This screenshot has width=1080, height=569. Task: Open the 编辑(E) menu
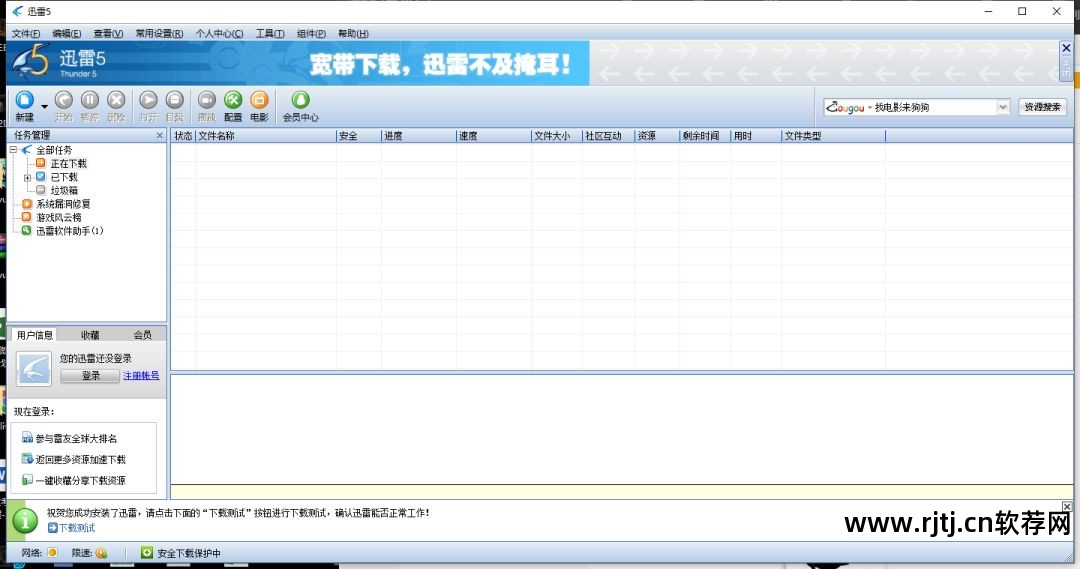pyautogui.click(x=67, y=33)
